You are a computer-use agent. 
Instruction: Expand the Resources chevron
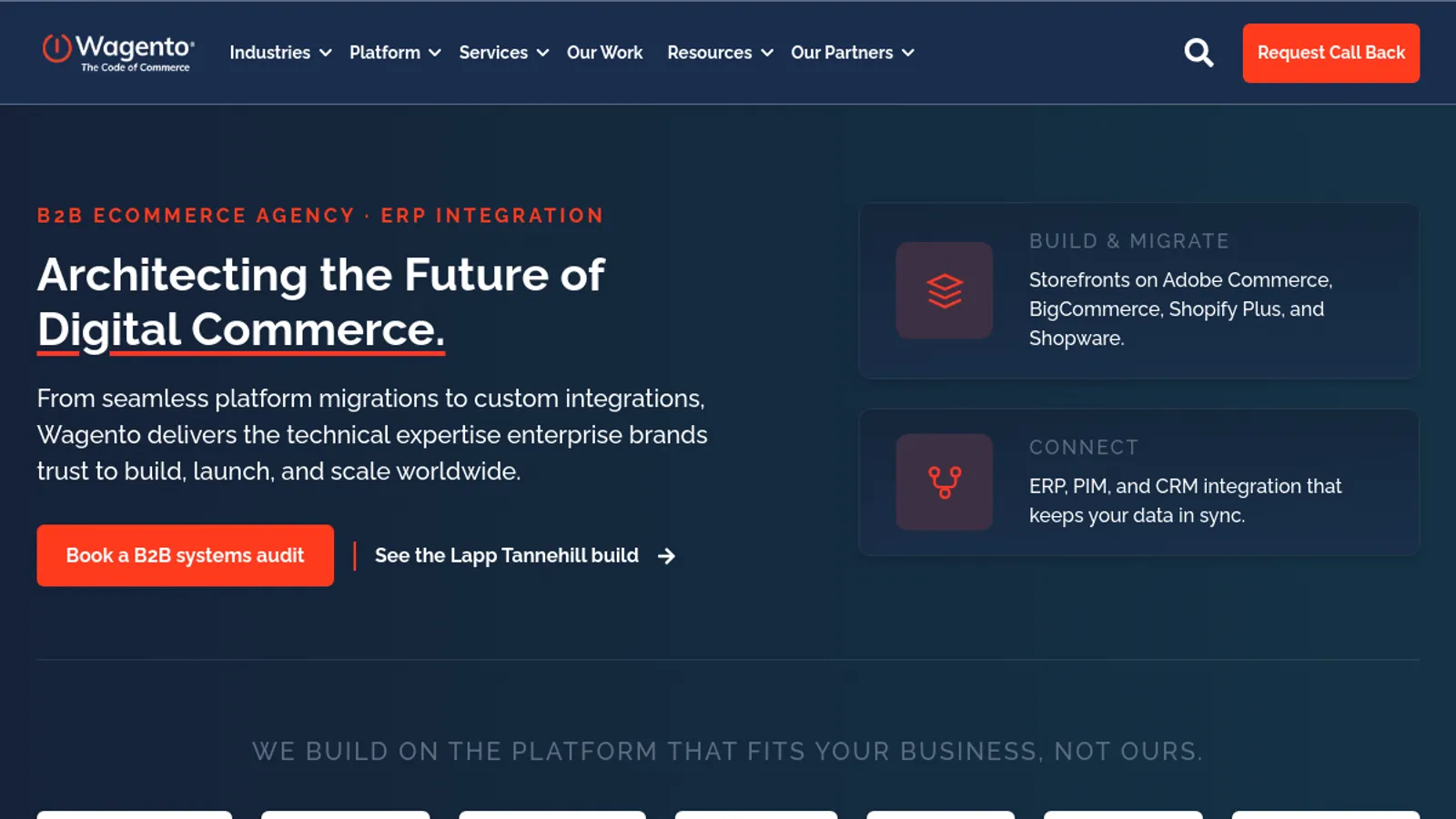[767, 53]
